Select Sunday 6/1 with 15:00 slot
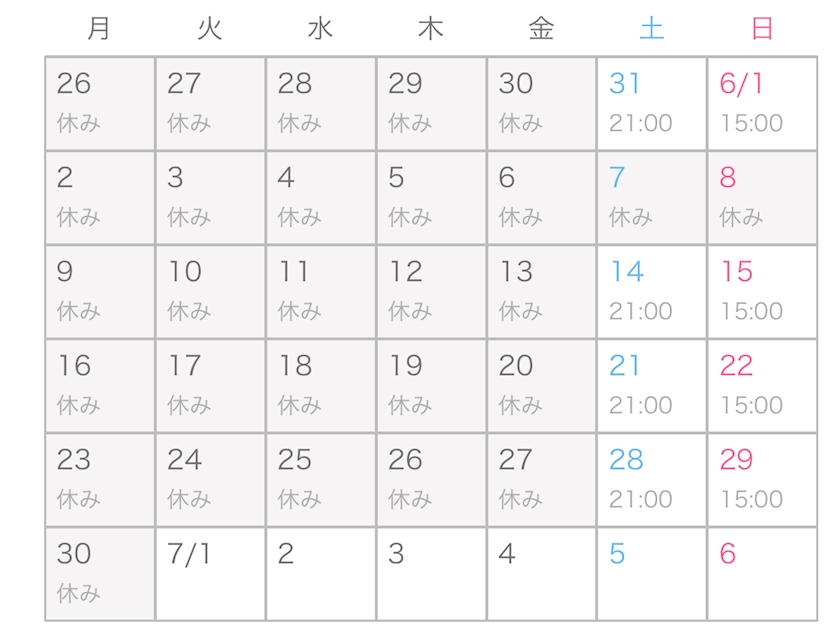Screen dimensions: 840x639 762,103
